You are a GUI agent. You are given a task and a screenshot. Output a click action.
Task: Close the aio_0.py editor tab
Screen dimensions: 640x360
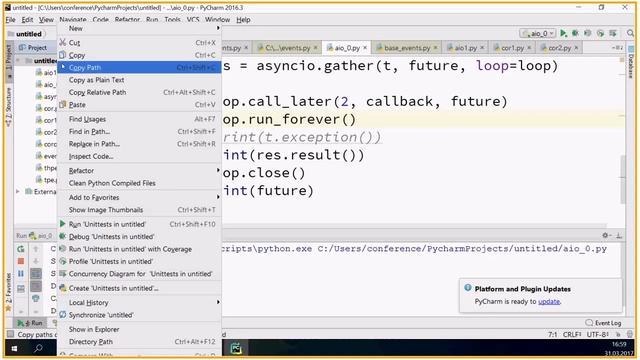pyautogui.click(x=365, y=48)
